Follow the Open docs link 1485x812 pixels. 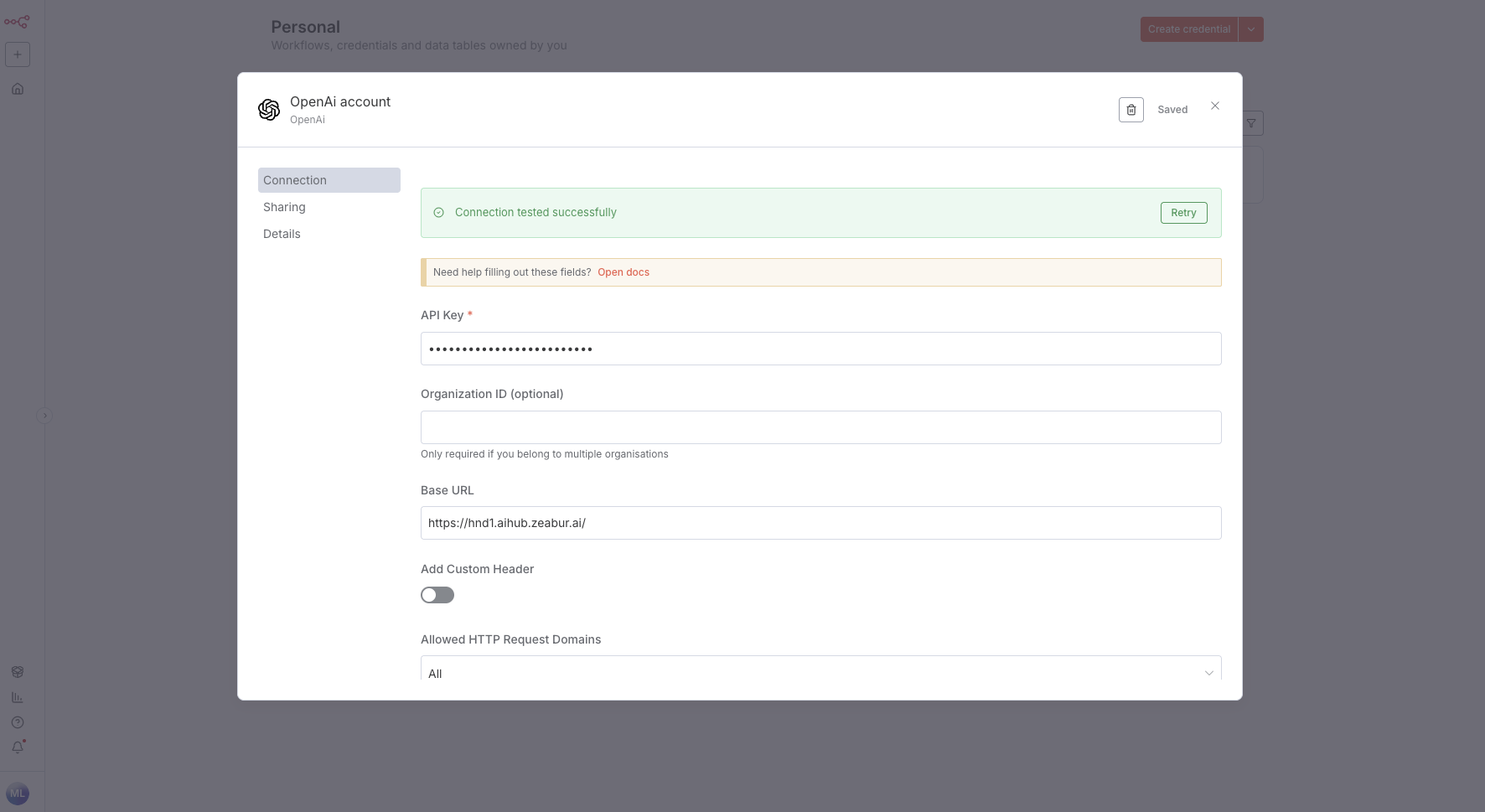pyautogui.click(x=623, y=272)
